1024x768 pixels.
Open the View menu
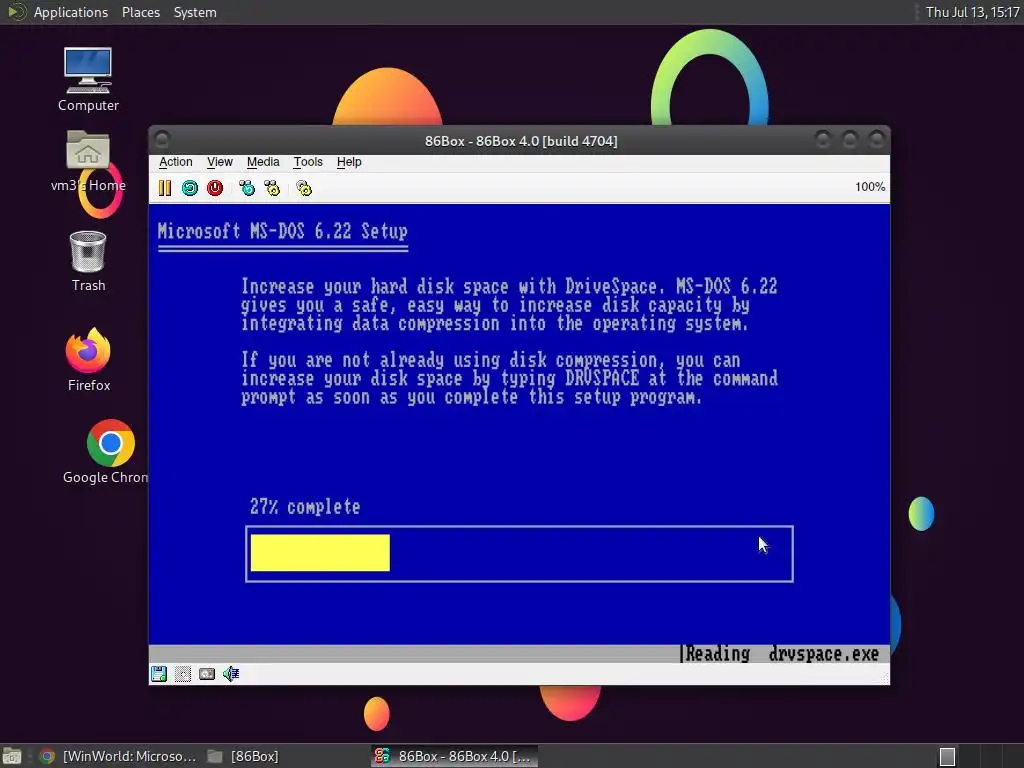point(219,162)
